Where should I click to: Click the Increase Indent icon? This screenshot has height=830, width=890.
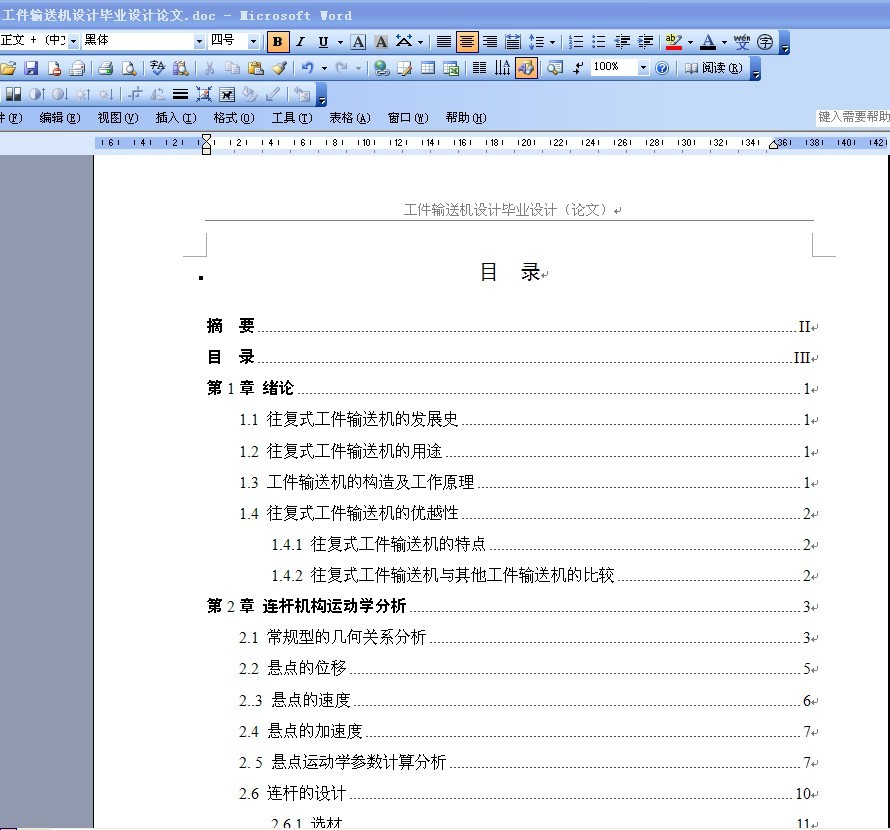click(x=645, y=41)
